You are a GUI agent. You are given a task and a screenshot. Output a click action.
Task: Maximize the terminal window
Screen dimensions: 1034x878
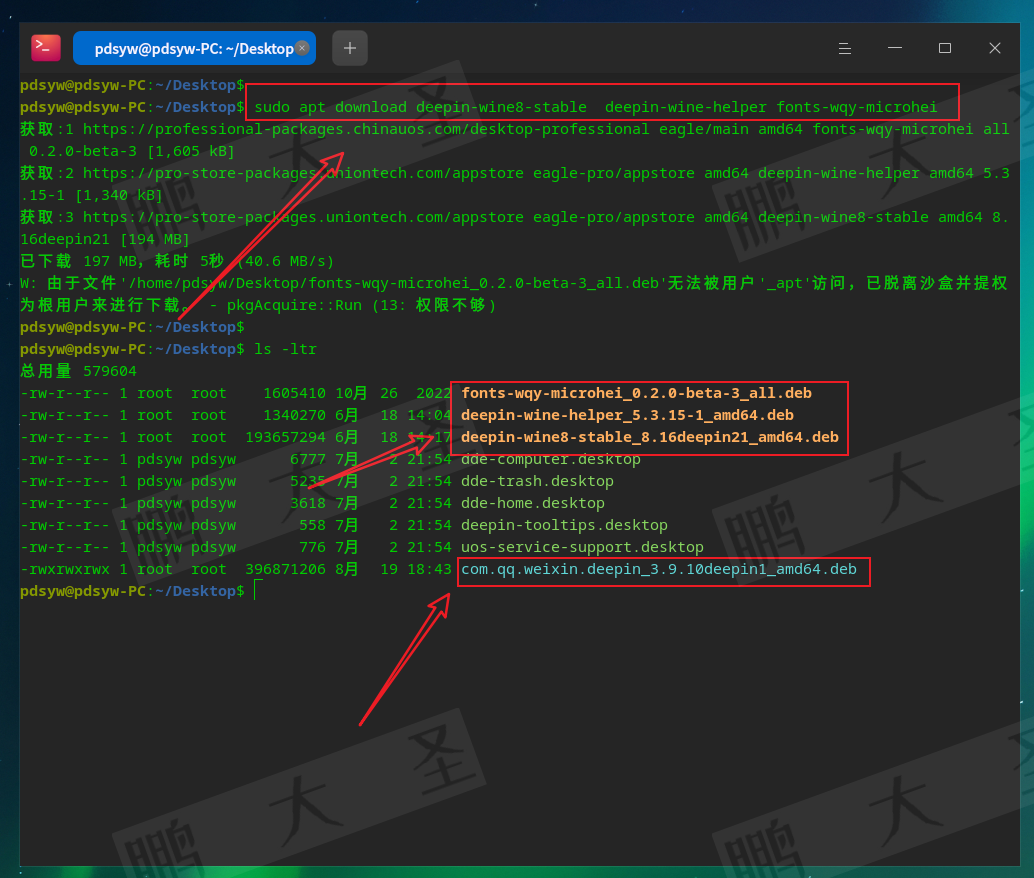[x=945, y=48]
